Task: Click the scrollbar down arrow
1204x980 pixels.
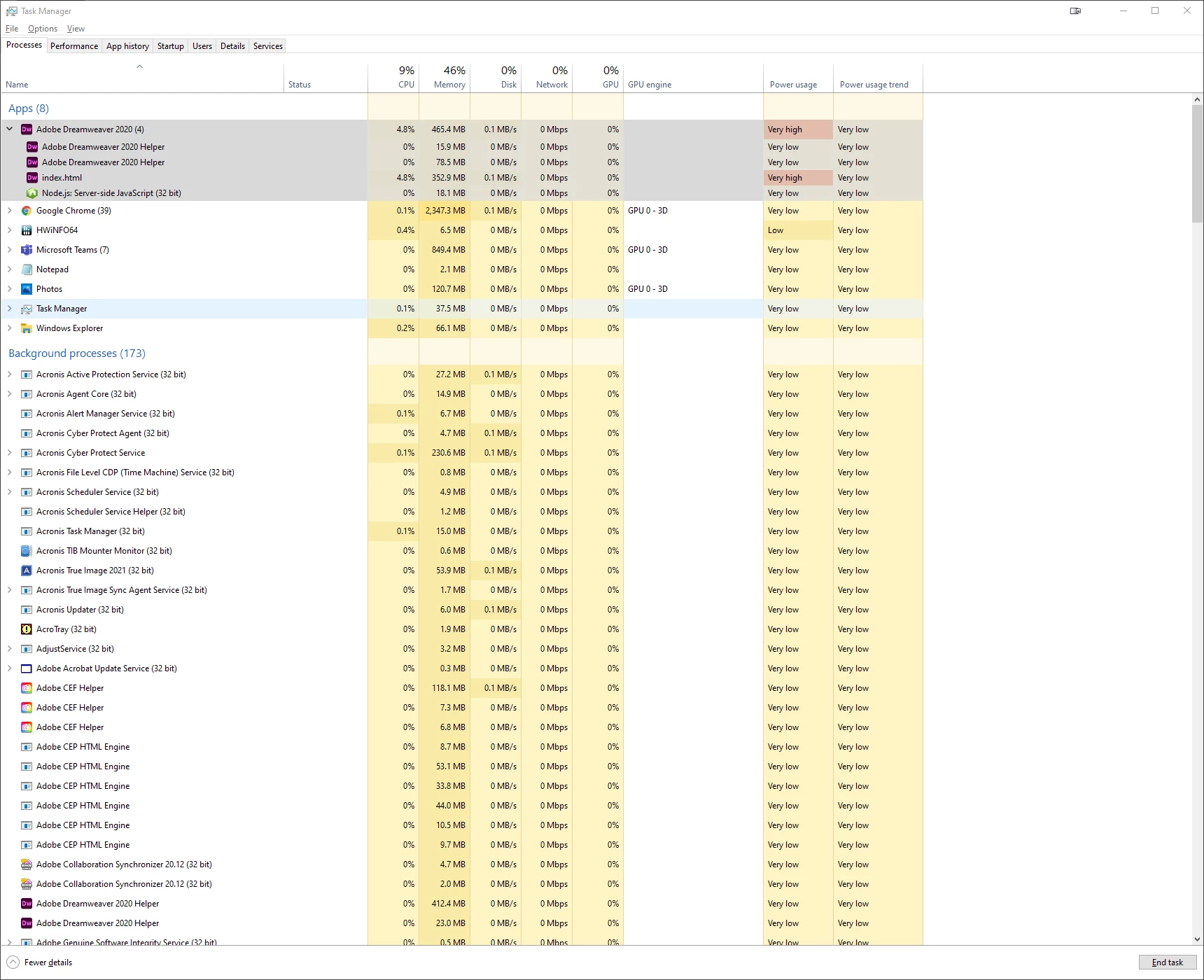Action: (1197, 939)
